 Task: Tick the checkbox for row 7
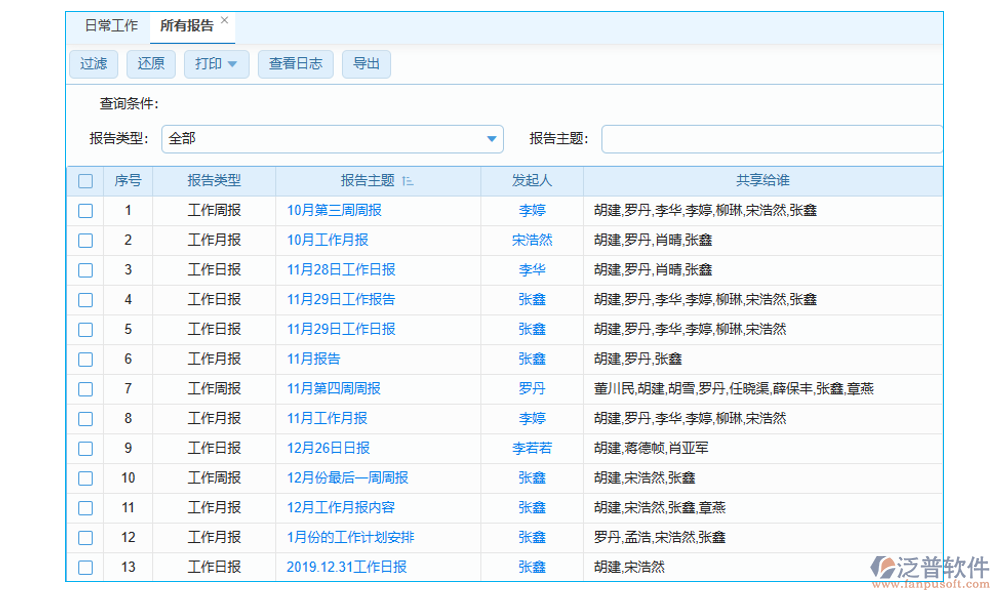click(85, 389)
